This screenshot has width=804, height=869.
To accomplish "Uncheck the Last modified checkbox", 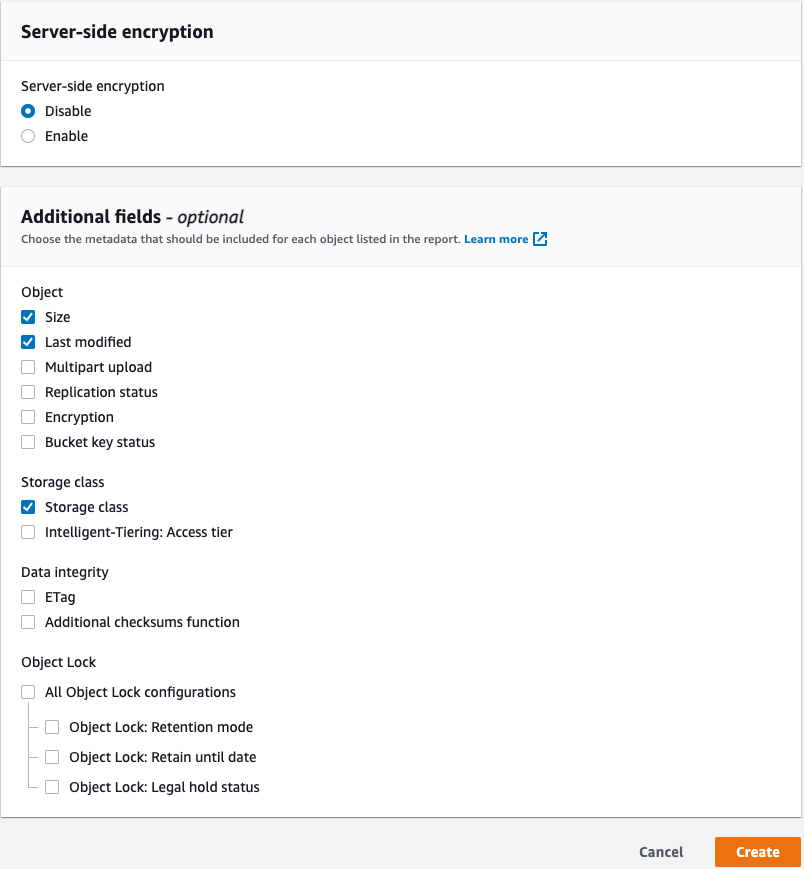I will [27, 342].
